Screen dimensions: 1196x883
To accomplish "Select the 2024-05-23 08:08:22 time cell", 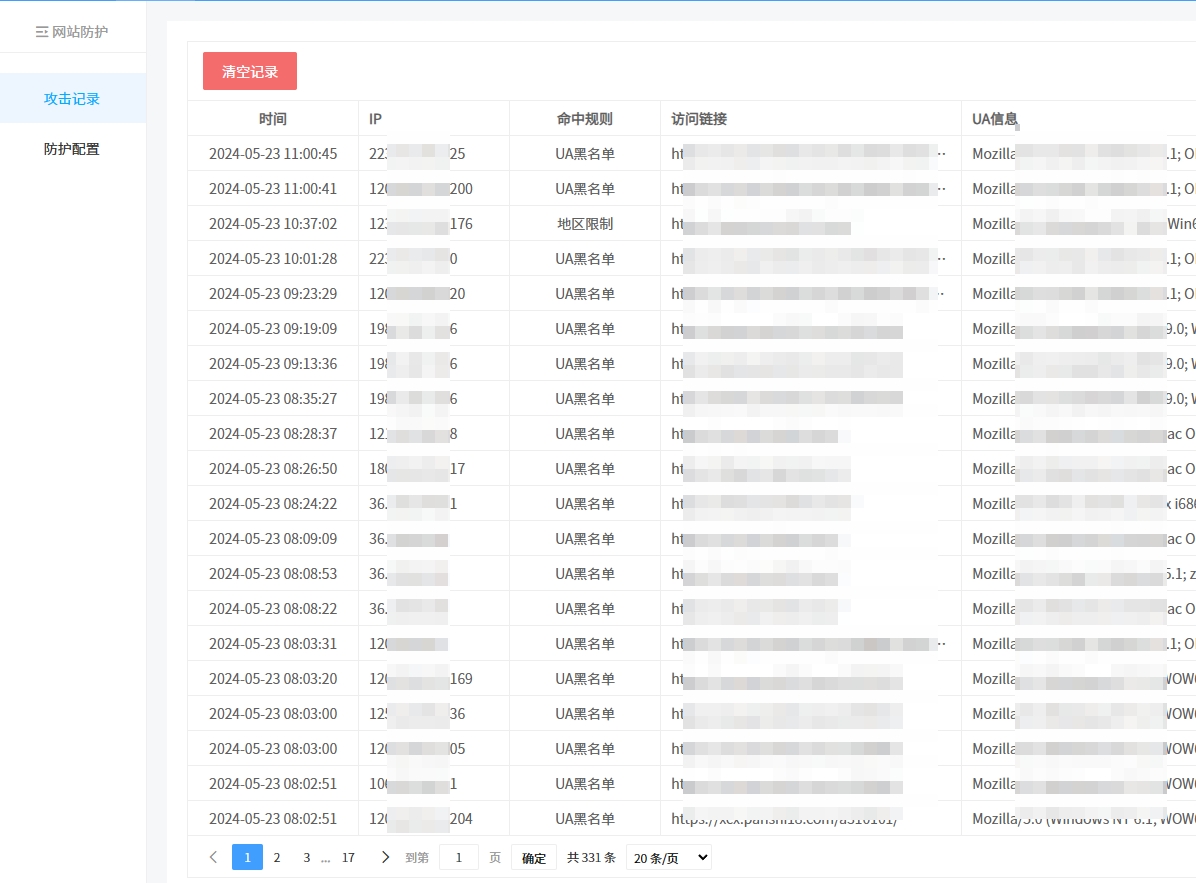I will click(x=273, y=608).
